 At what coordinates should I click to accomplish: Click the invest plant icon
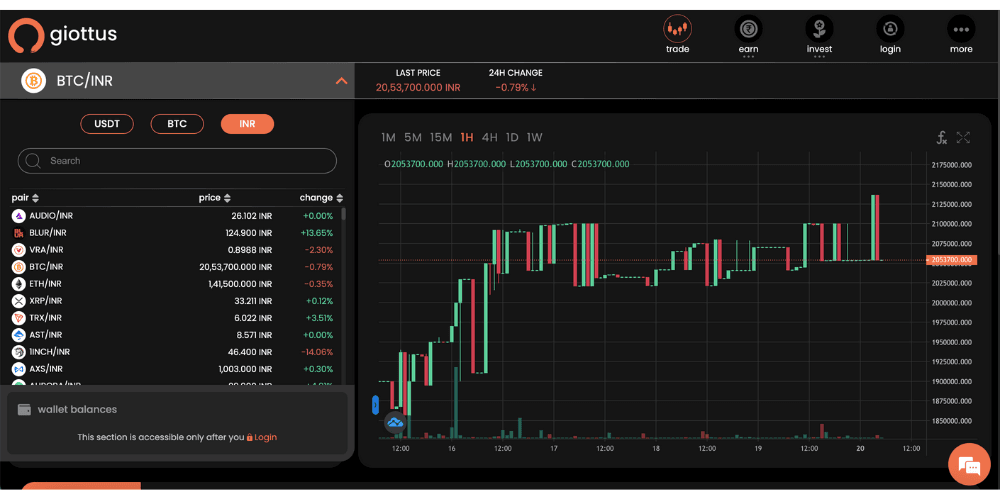tap(819, 28)
